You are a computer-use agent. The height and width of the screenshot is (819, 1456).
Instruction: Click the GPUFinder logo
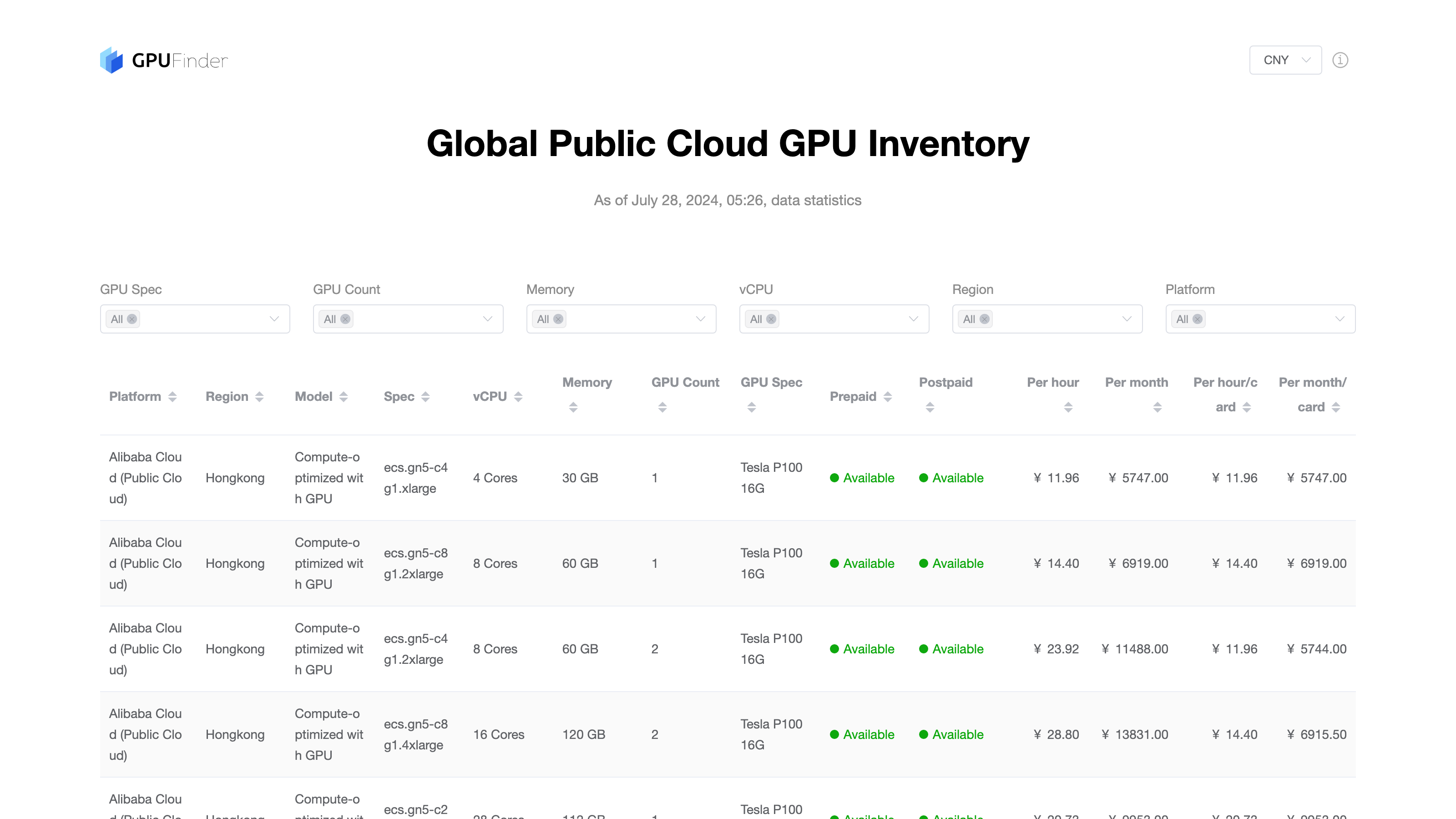164,60
